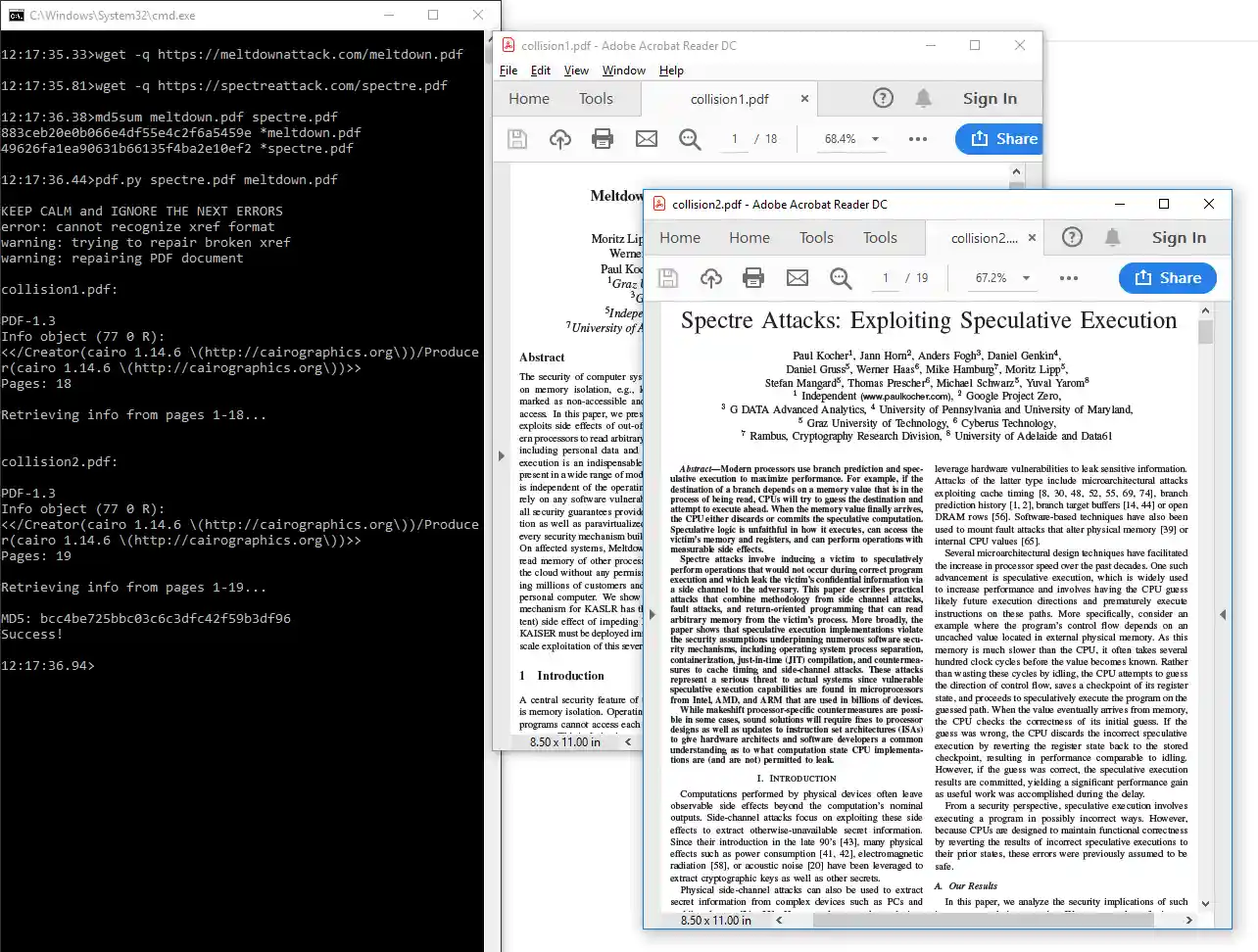The height and width of the screenshot is (952, 1258).
Task: Click the Share button in collision2.pdf
Action: tap(1167, 277)
